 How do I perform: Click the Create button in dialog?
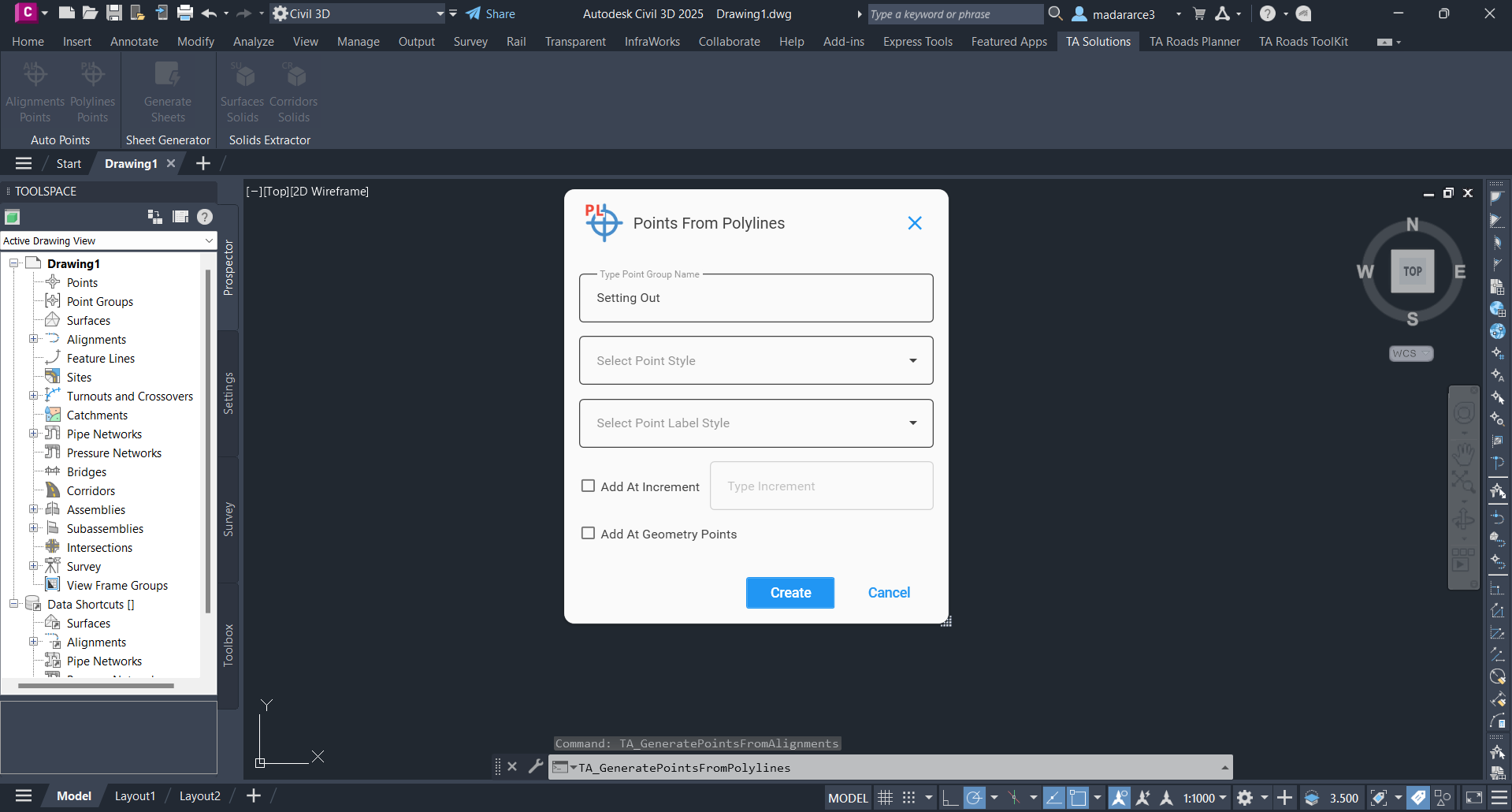(790, 593)
